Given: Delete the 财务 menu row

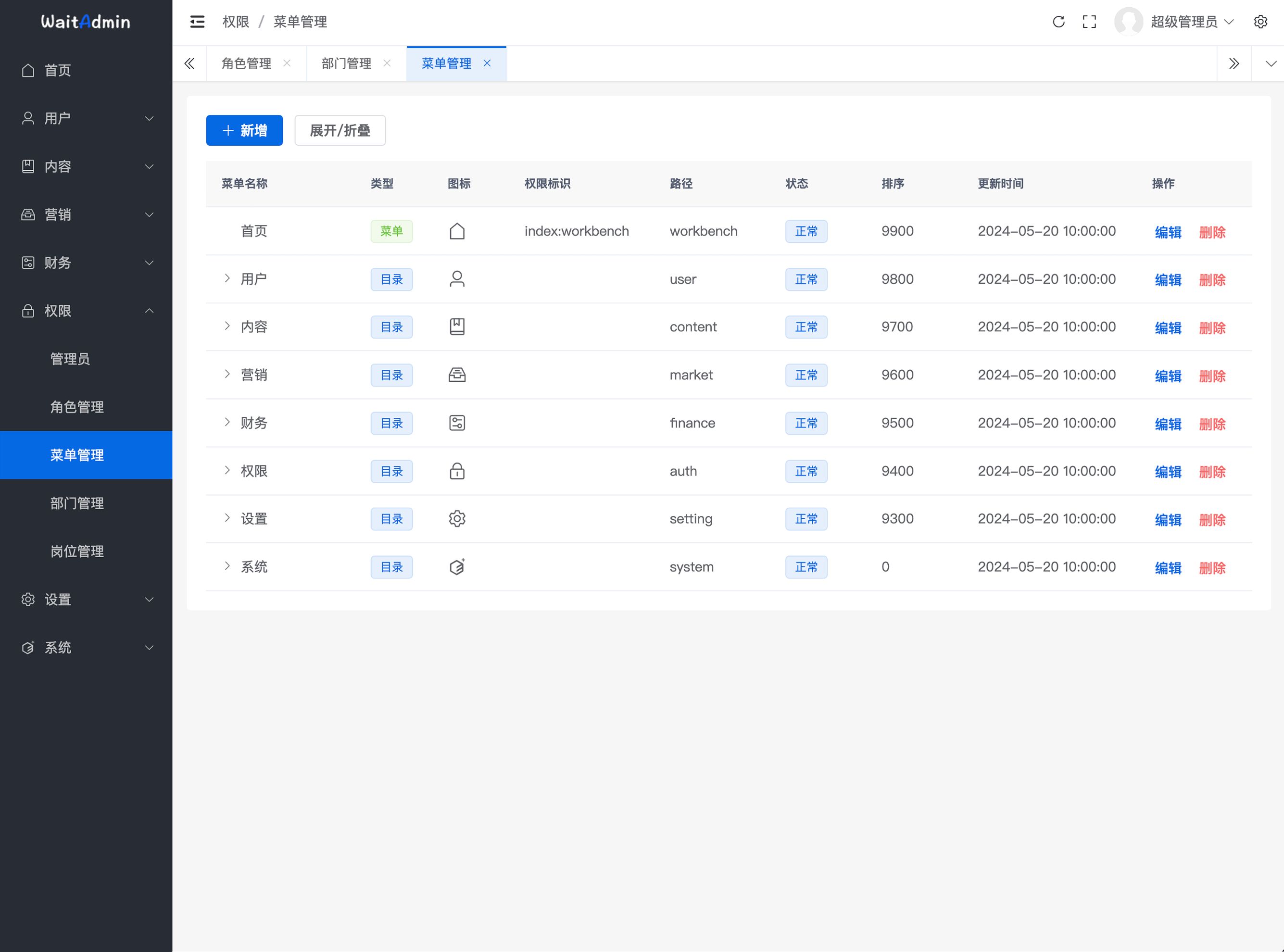Looking at the screenshot, I should tap(1212, 424).
